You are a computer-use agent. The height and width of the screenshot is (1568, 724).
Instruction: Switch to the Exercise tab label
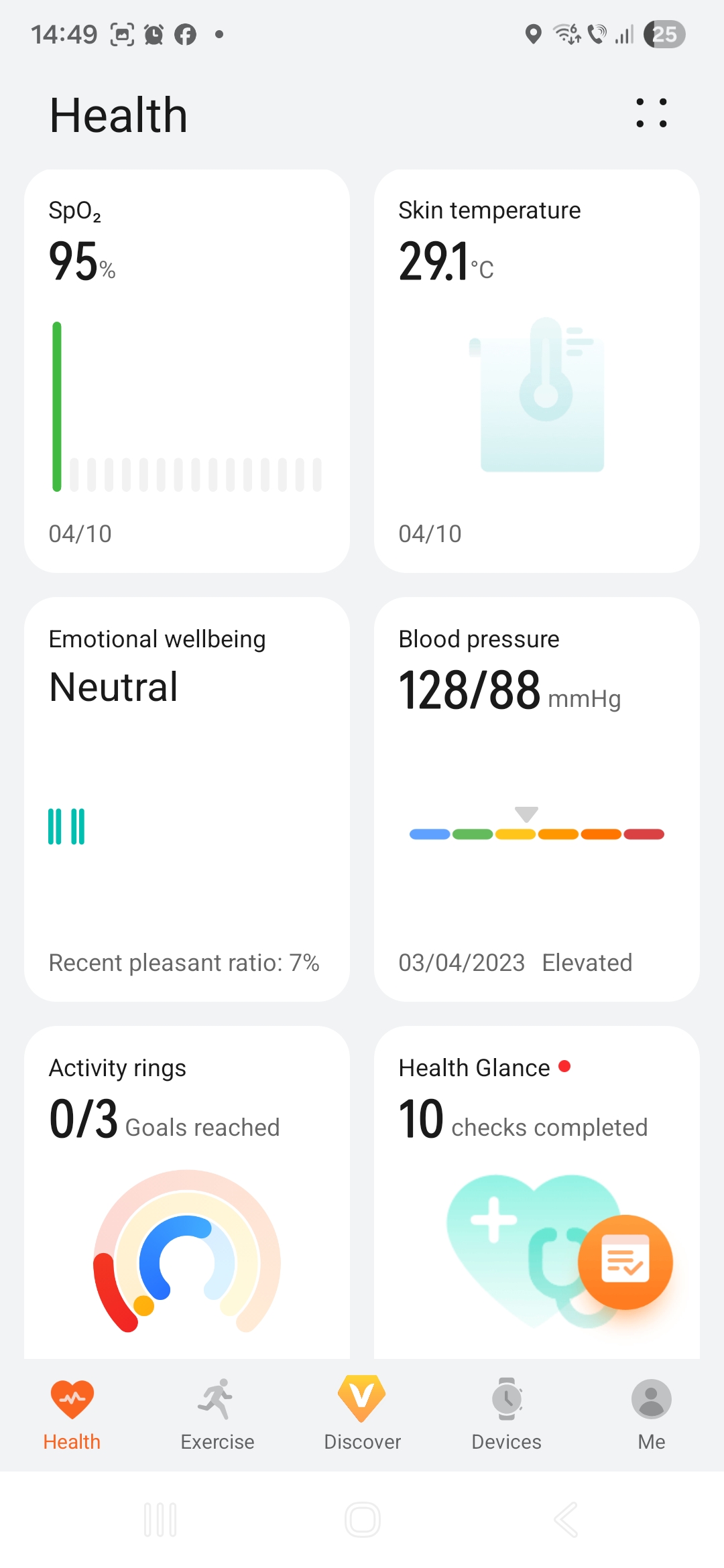[217, 1442]
